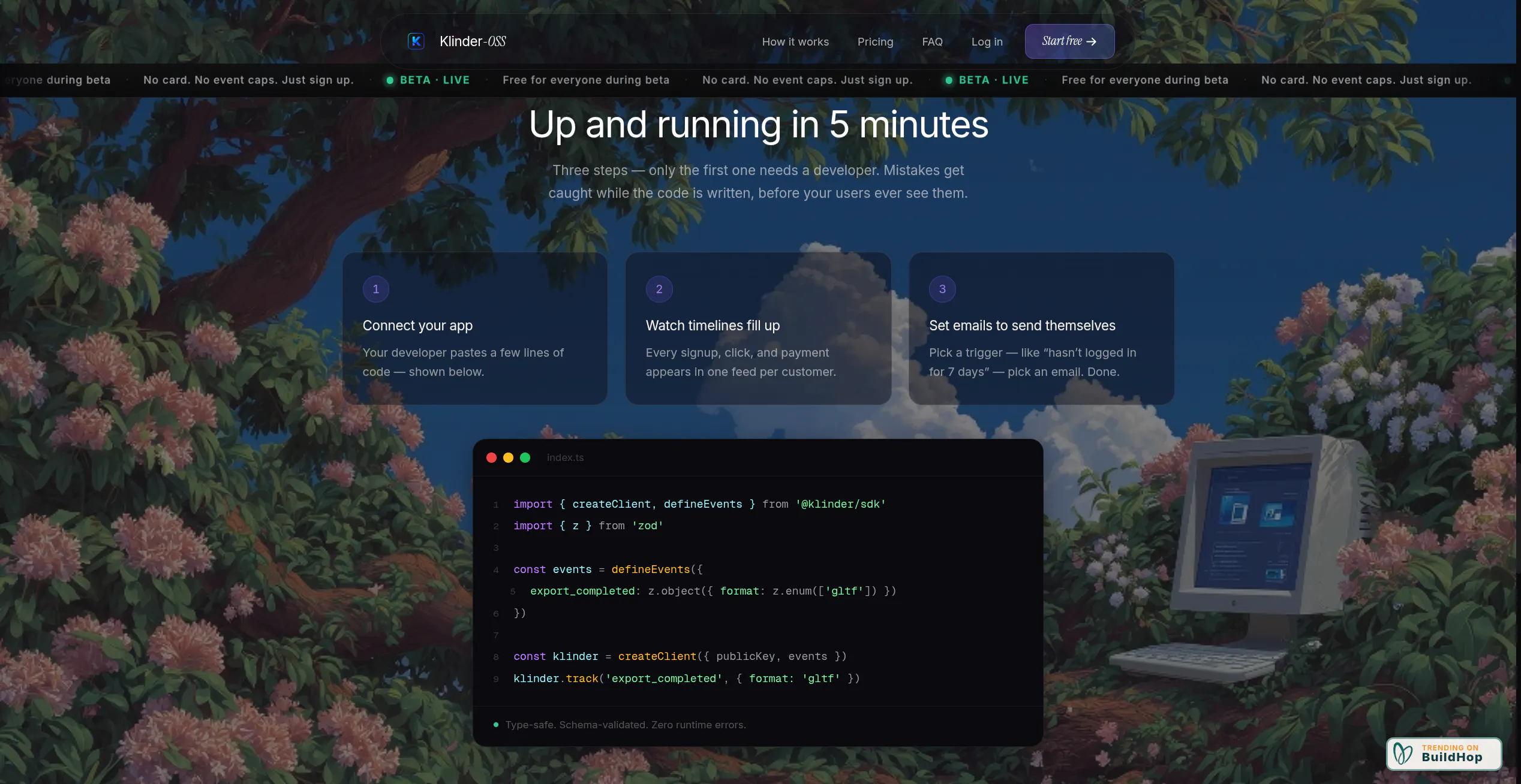The height and width of the screenshot is (784, 1521).
Task: Click the "Pick a trigger" card description
Action: [1032, 362]
